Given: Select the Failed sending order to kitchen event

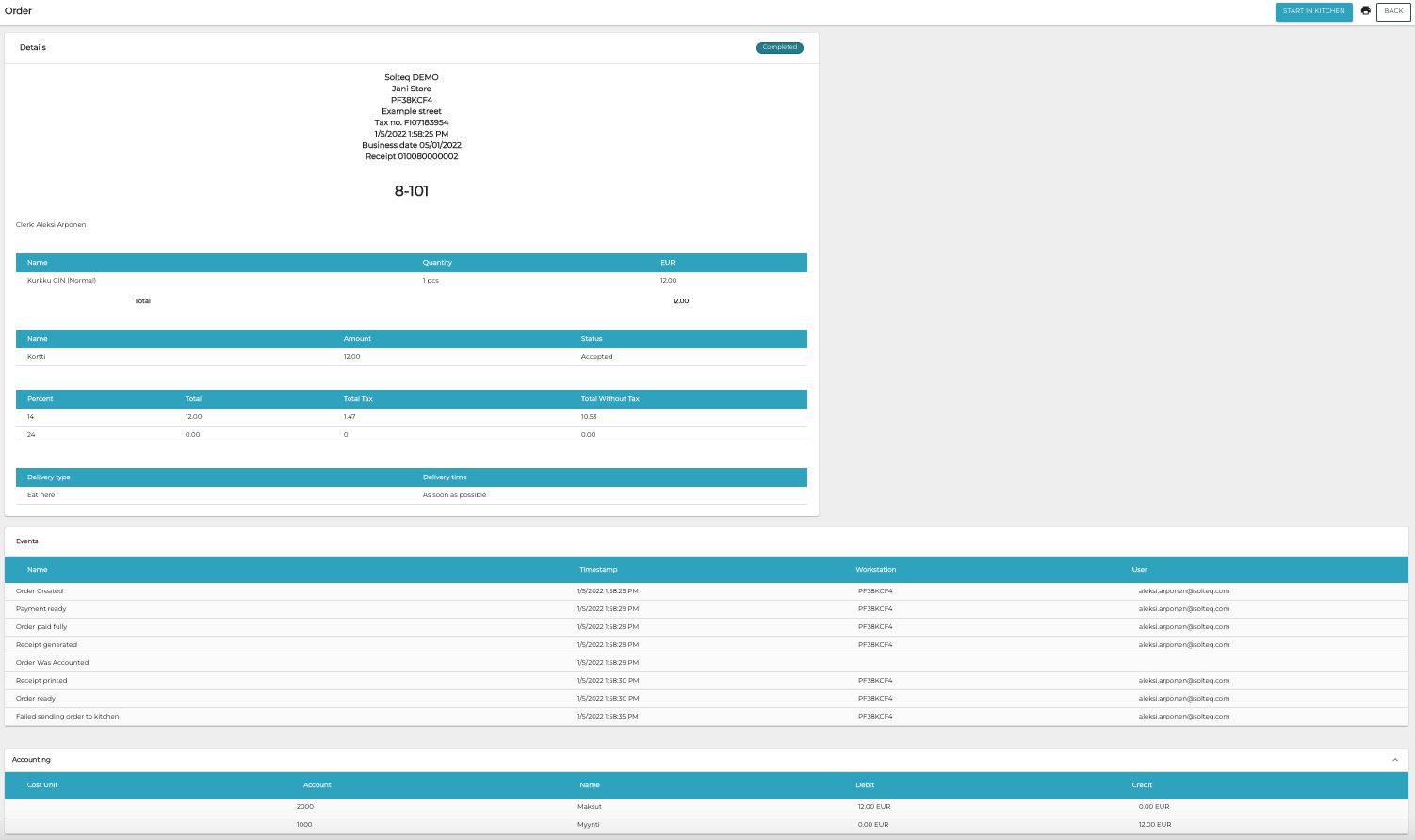Looking at the screenshot, I should [x=68, y=717].
